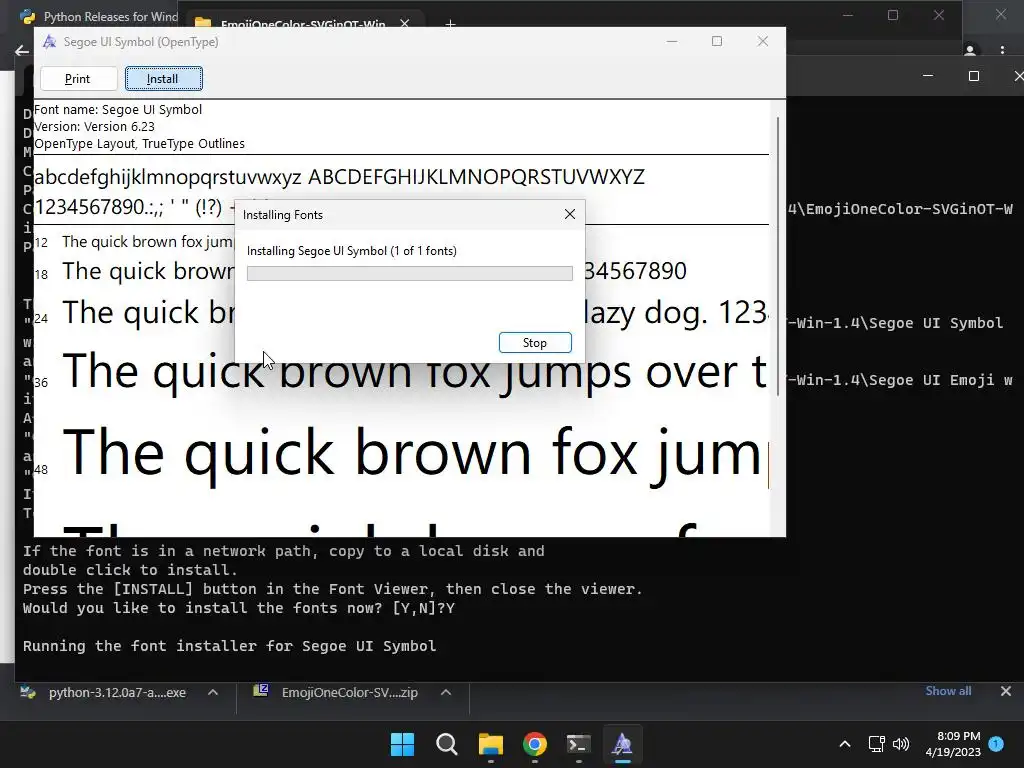Click the browser back arrow
This screenshot has height=768, width=1024.
point(22,51)
